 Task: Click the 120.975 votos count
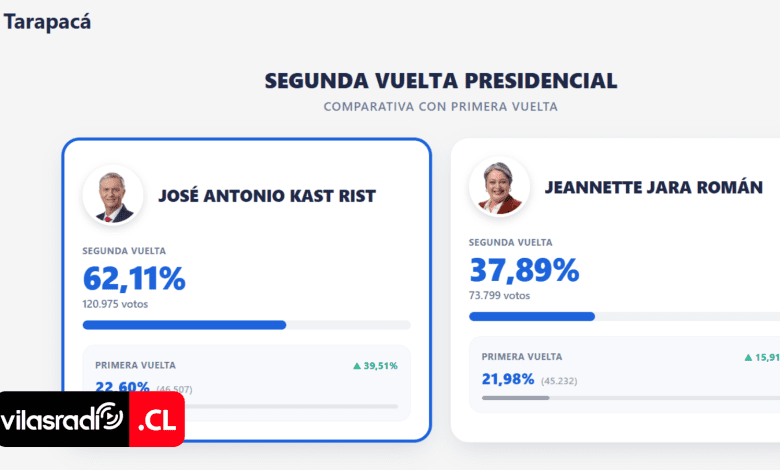click(115, 304)
